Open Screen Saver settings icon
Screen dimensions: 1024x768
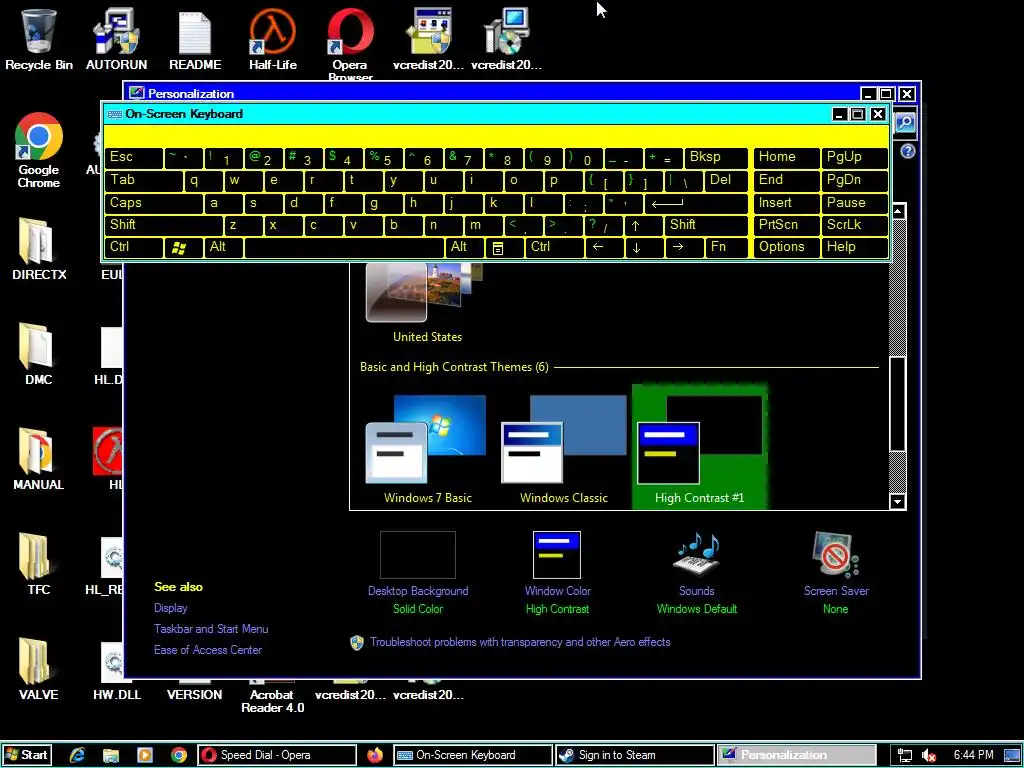coord(835,555)
